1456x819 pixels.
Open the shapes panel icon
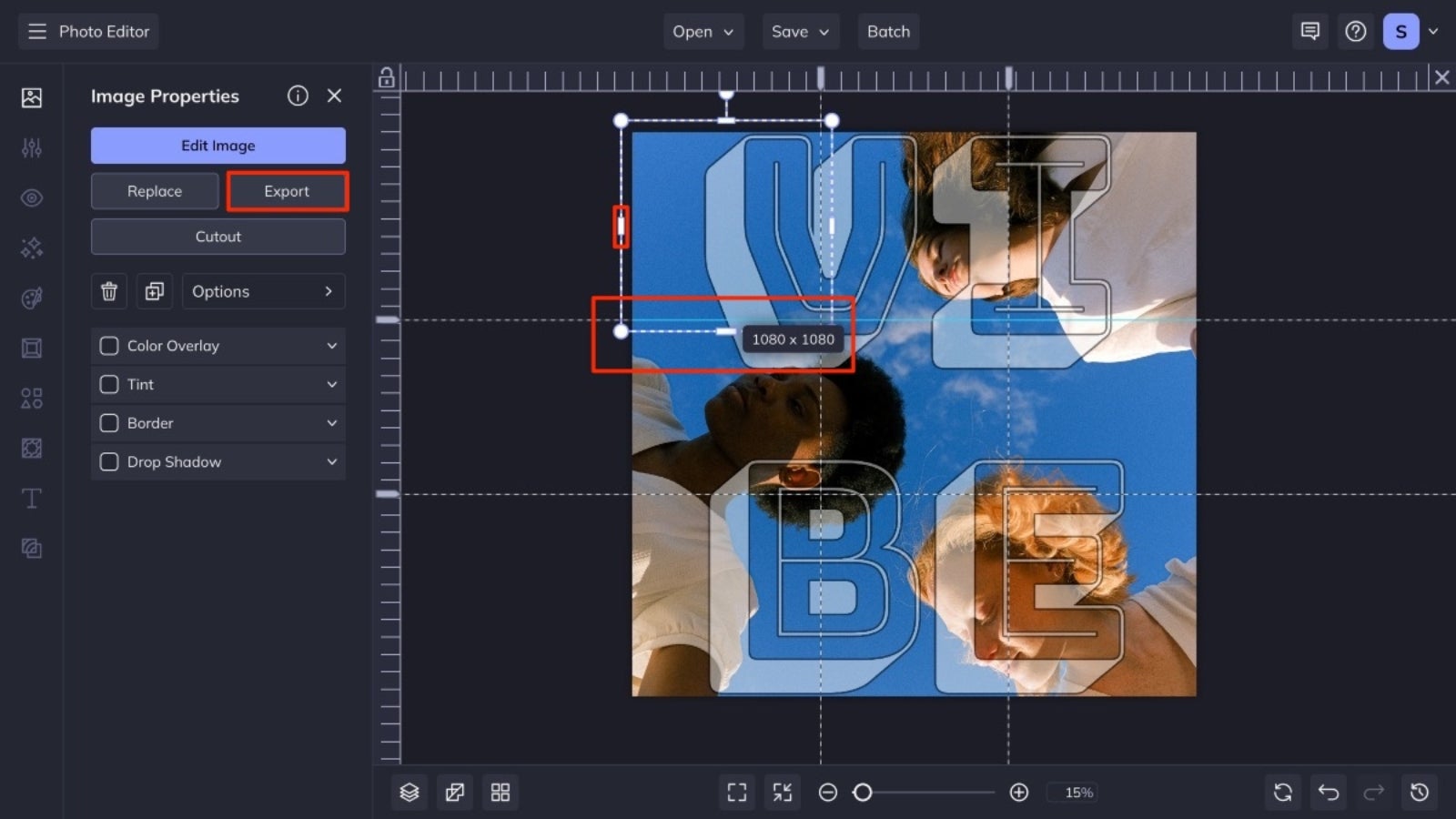[31, 398]
